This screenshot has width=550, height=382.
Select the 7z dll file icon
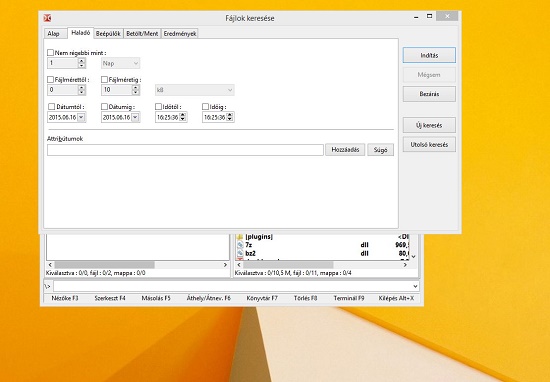click(x=240, y=245)
